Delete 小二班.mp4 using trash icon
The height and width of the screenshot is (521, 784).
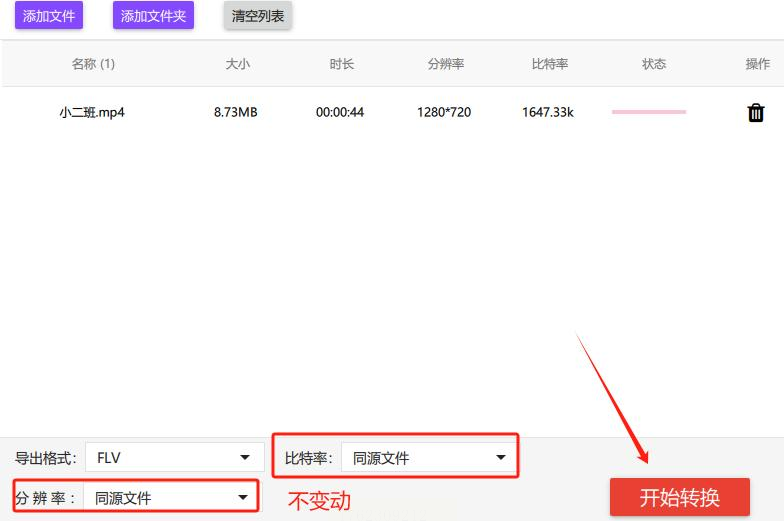756,112
